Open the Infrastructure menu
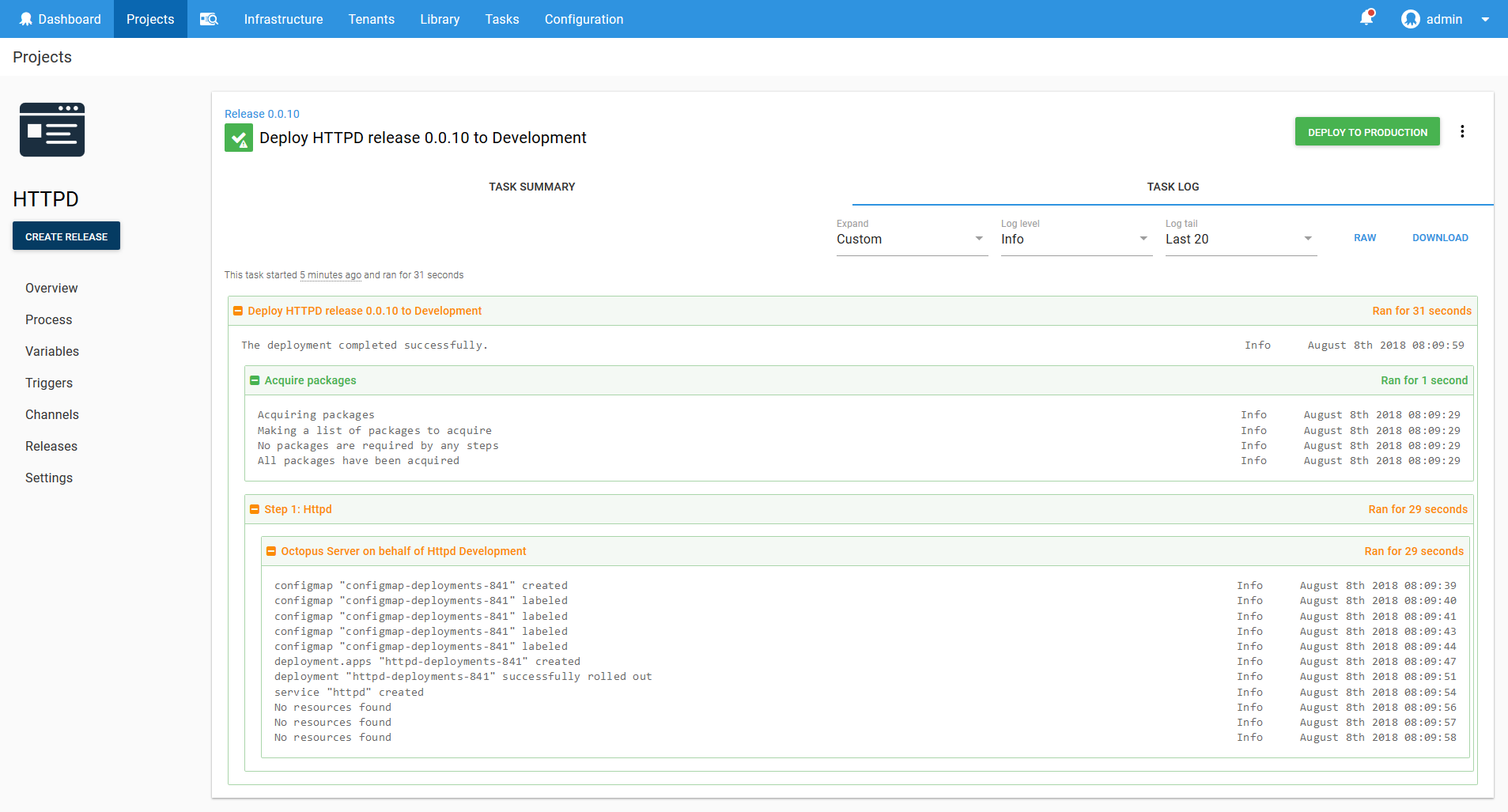The width and height of the screenshot is (1508, 812). click(x=283, y=19)
